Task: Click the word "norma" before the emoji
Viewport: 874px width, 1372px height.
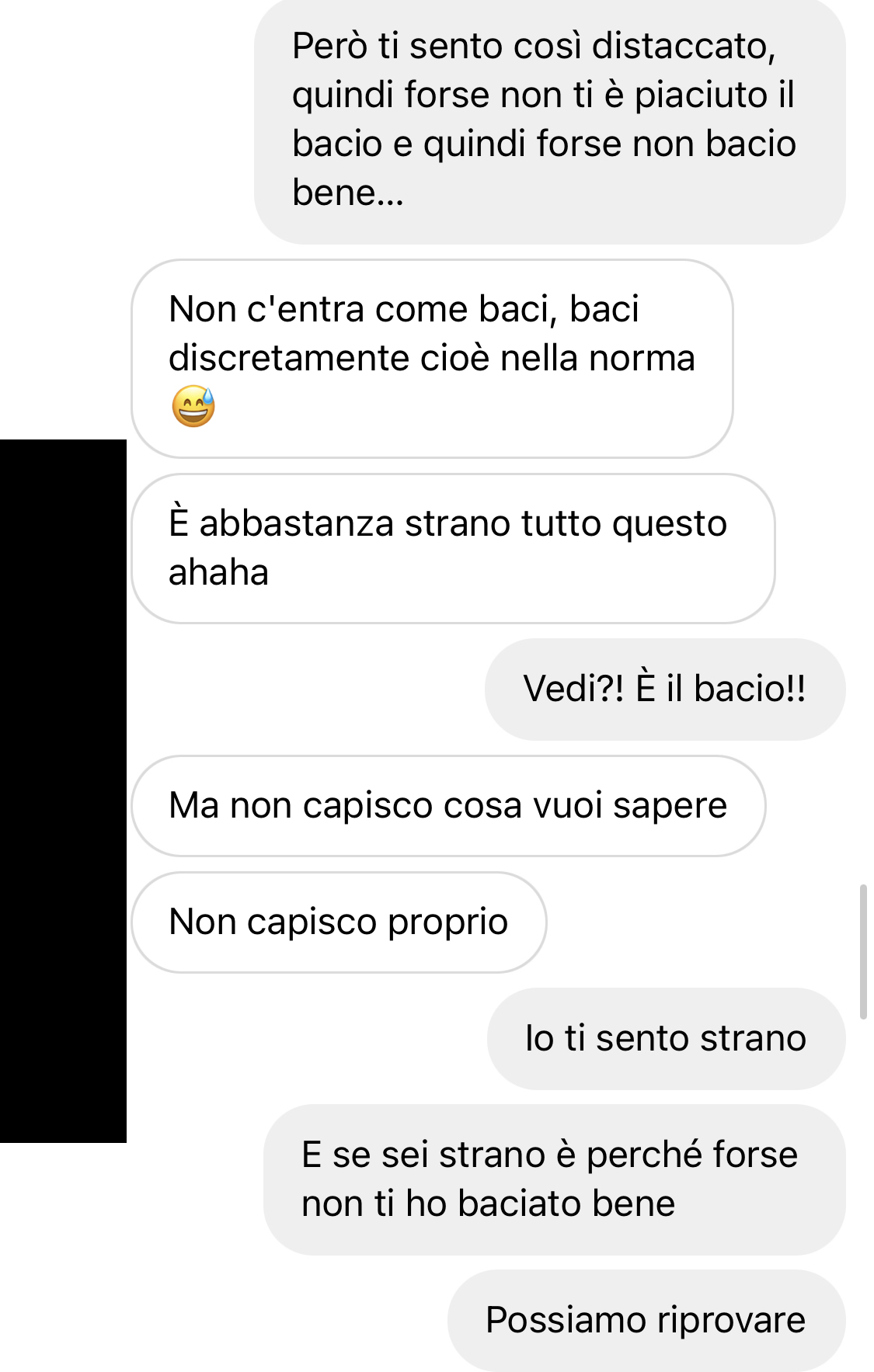Action: 642,358
